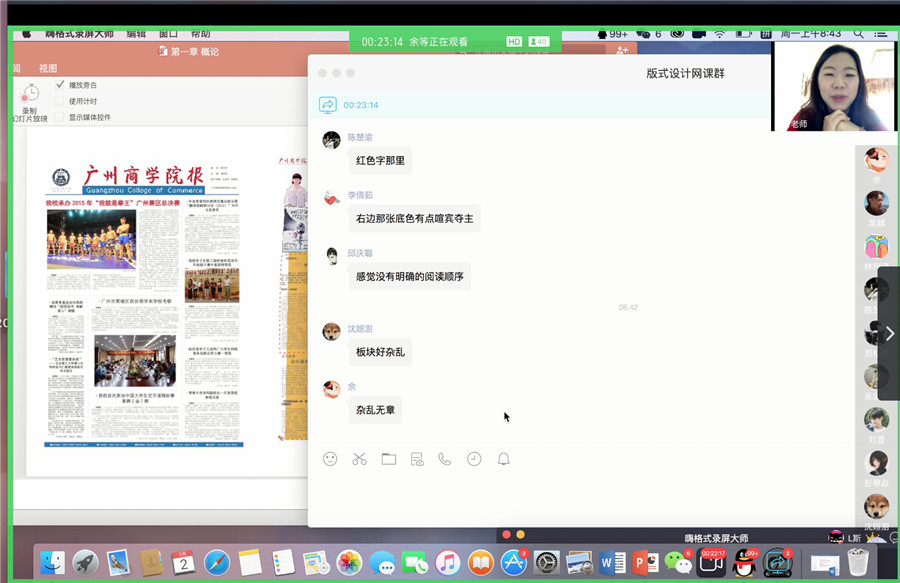The image size is (900, 583).
Task: Switch to the 视图 ribbon tab
Action: tap(48, 69)
